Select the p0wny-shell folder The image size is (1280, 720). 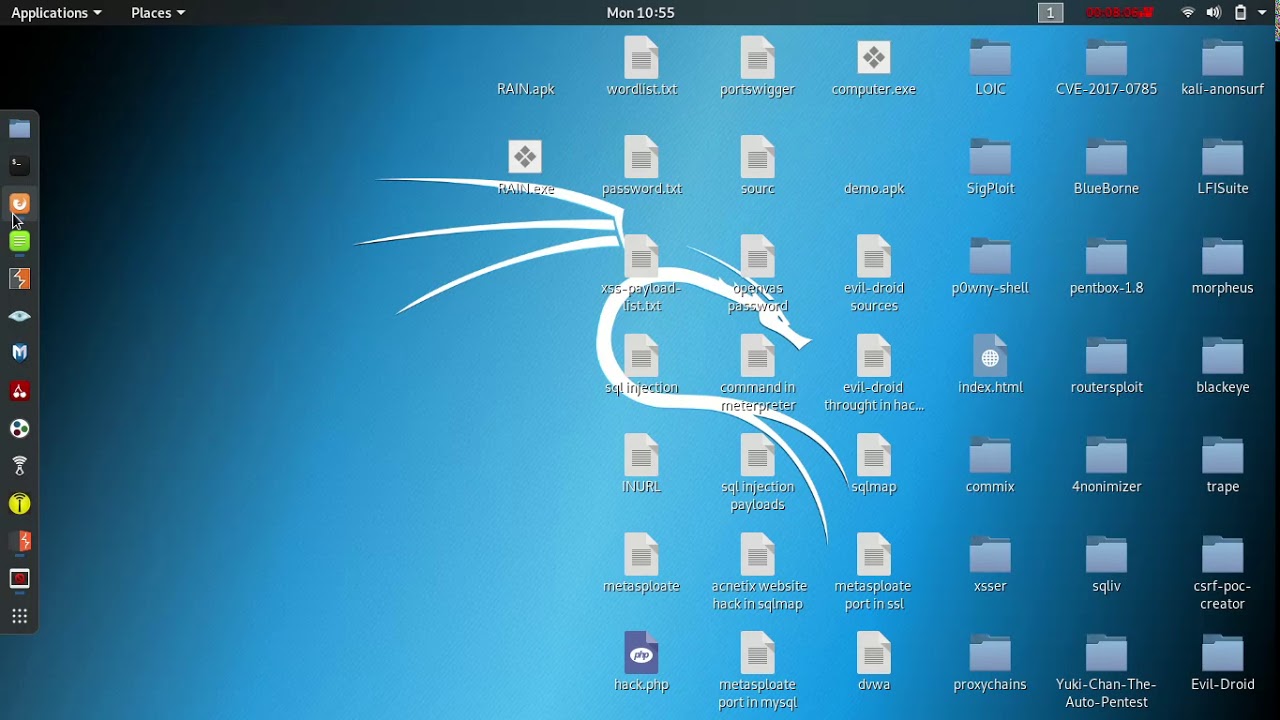pos(990,266)
